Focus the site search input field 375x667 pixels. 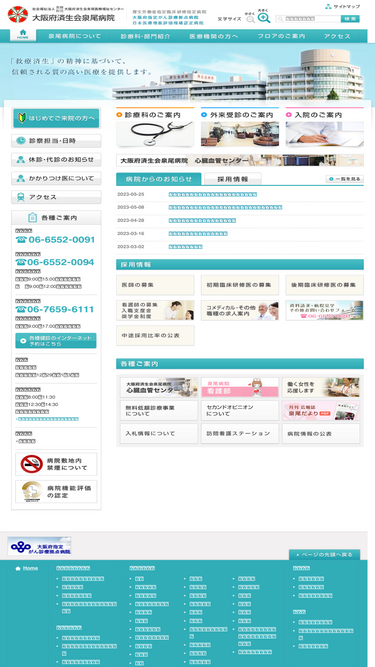pos(308,19)
